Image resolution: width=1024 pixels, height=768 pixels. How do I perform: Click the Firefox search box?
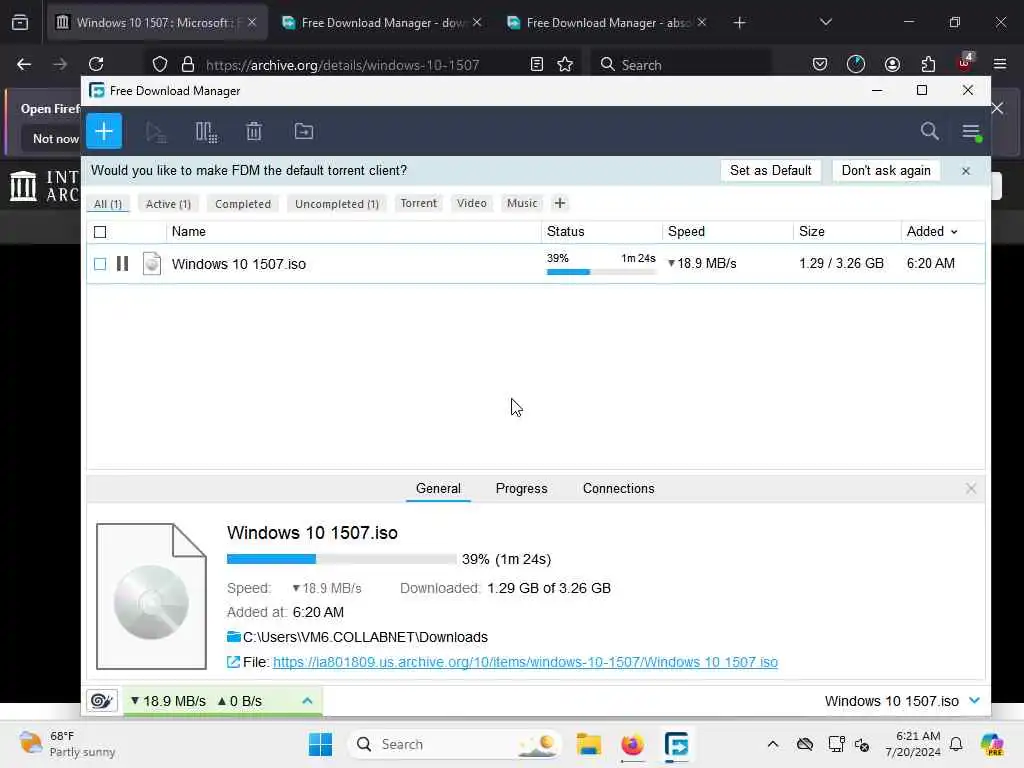click(681, 64)
